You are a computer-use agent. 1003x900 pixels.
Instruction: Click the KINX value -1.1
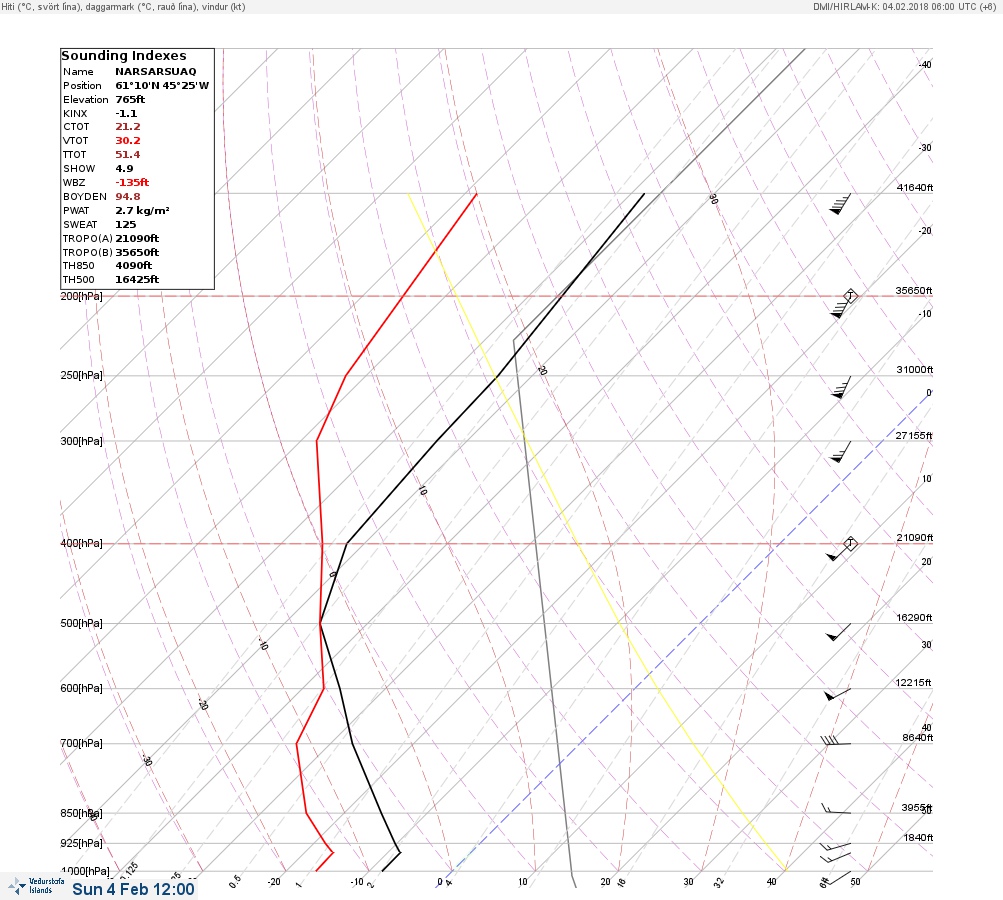[x=126, y=114]
